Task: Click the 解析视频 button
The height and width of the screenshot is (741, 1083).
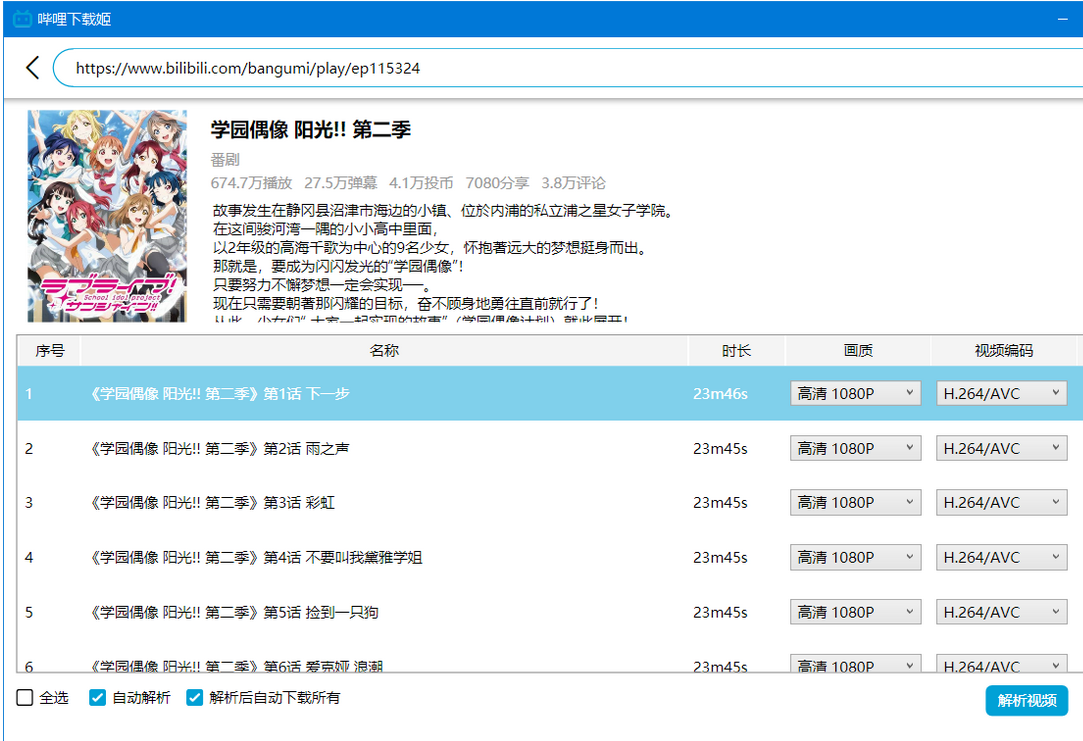Action: (1026, 700)
